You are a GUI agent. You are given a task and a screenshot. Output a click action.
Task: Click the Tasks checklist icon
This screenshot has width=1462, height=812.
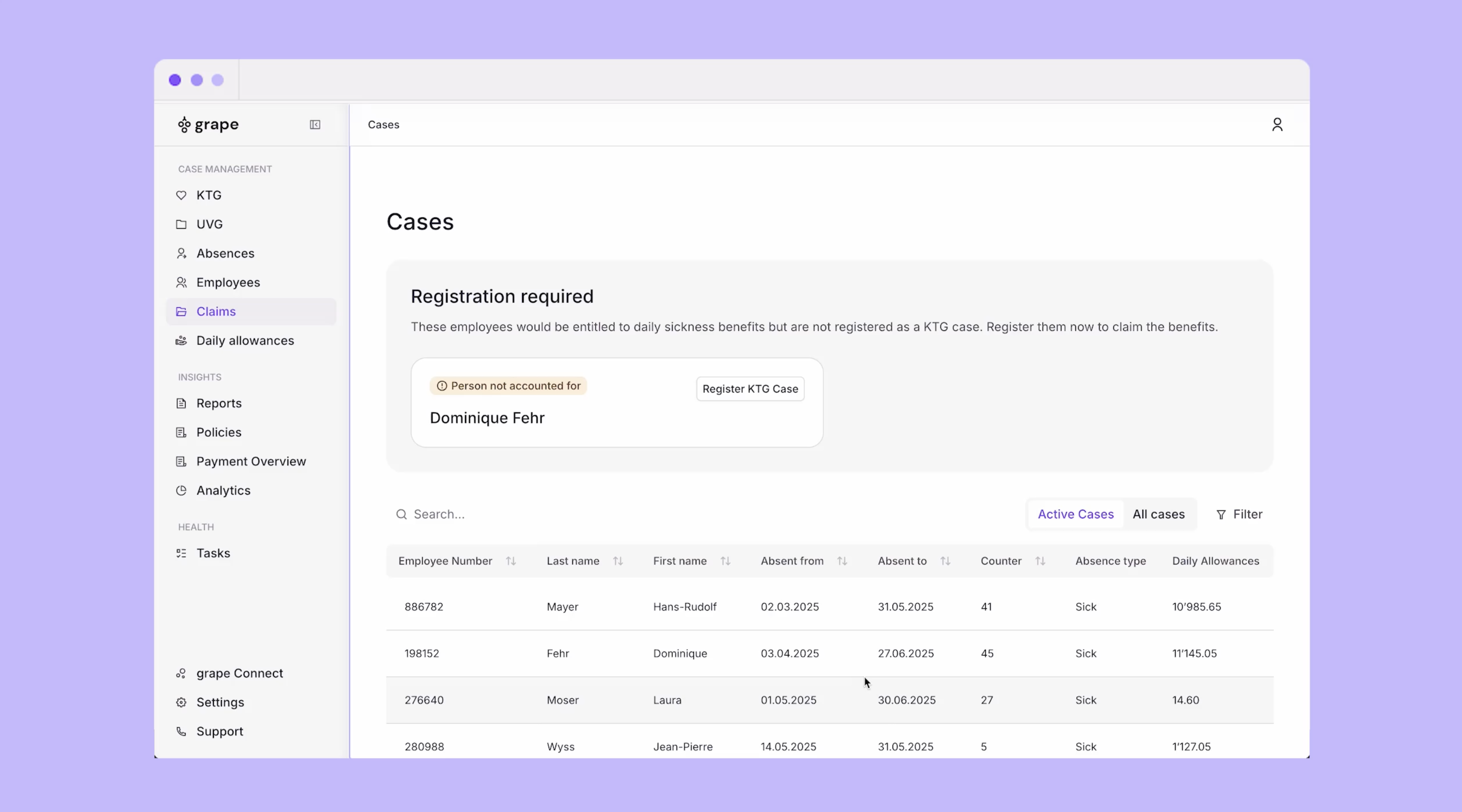point(181,553)
